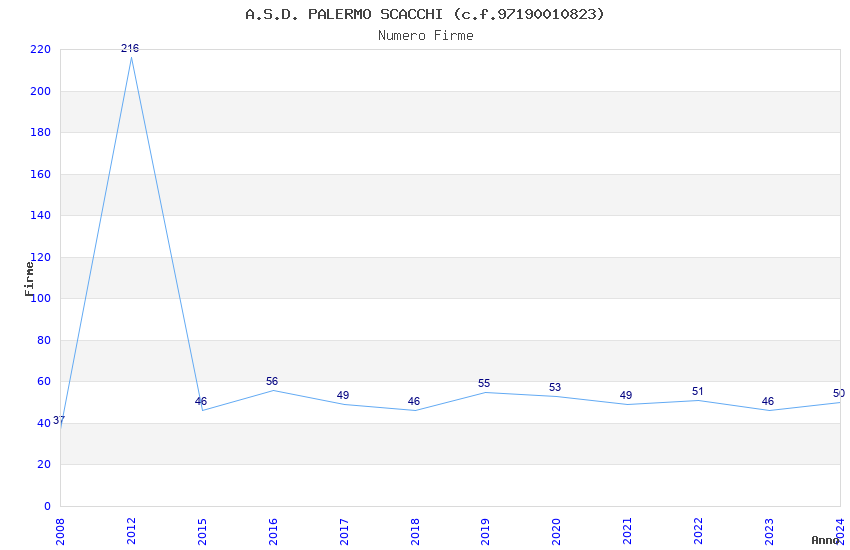Click the 56 data label for 2016
Screen dimensions: 850x550
click(272, 381)
